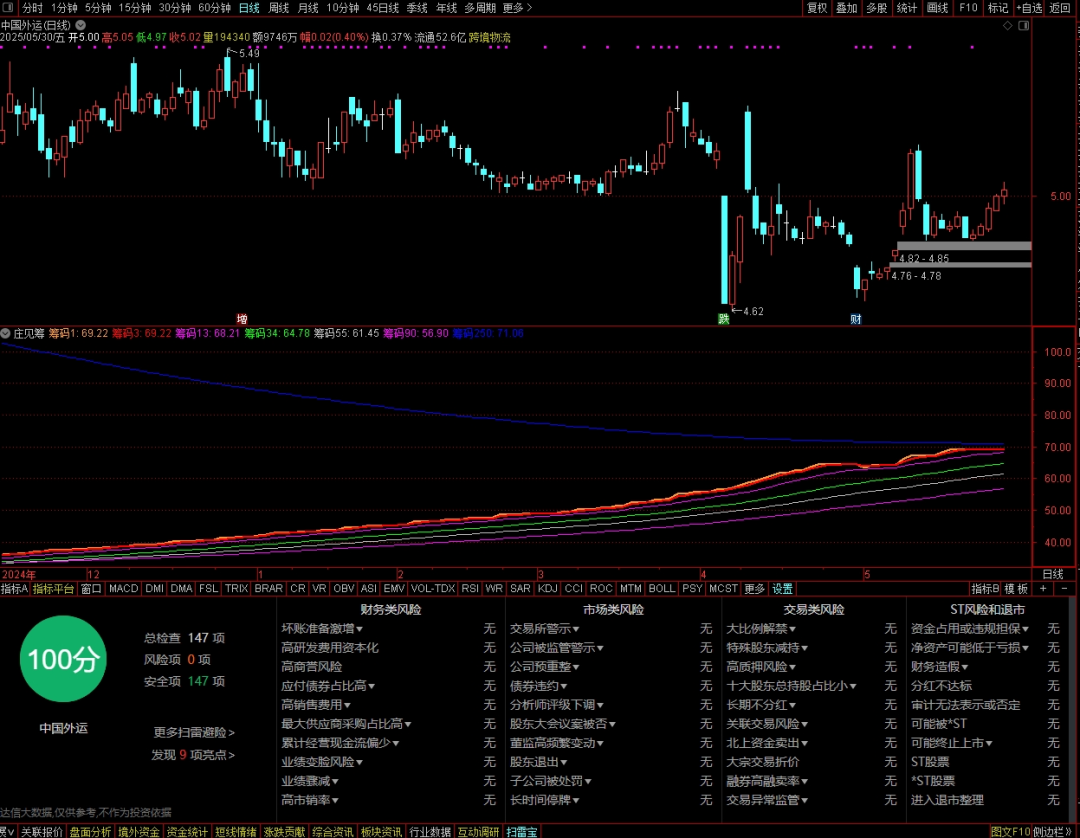Switch to the 周线 weekly timeframe tab
Screen dimensions: 1080x838
(x=278, y=8)
